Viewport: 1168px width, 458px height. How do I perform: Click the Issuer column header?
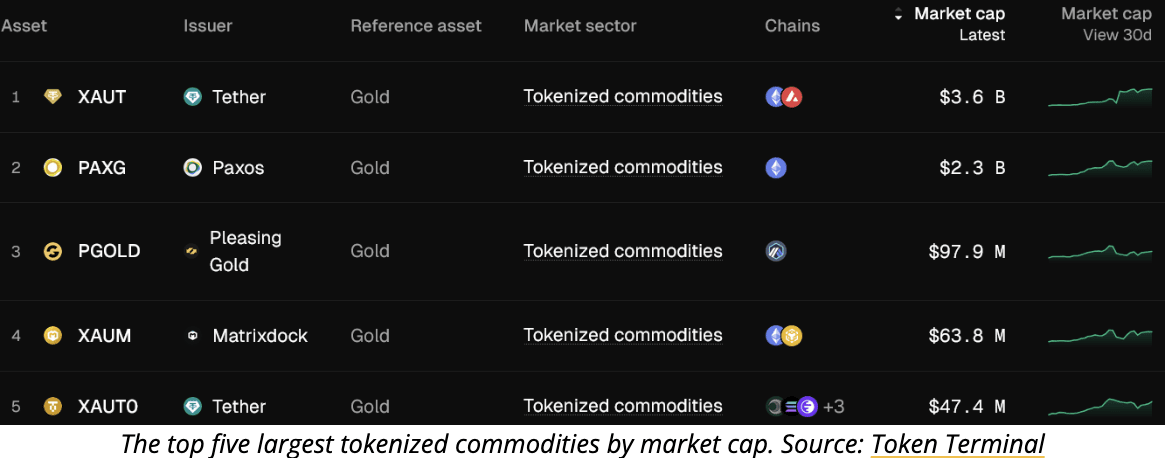[208, 26]
